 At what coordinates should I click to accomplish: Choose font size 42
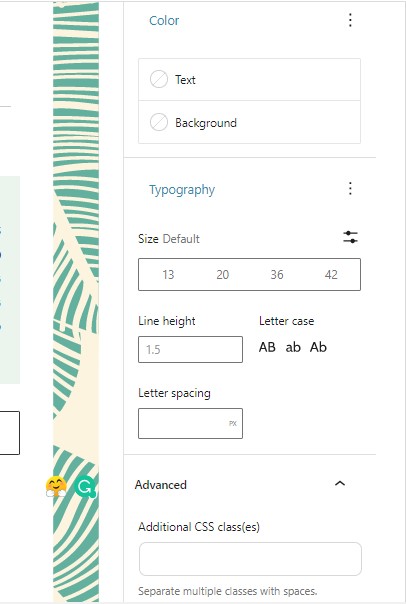click(x=331, y=275)
